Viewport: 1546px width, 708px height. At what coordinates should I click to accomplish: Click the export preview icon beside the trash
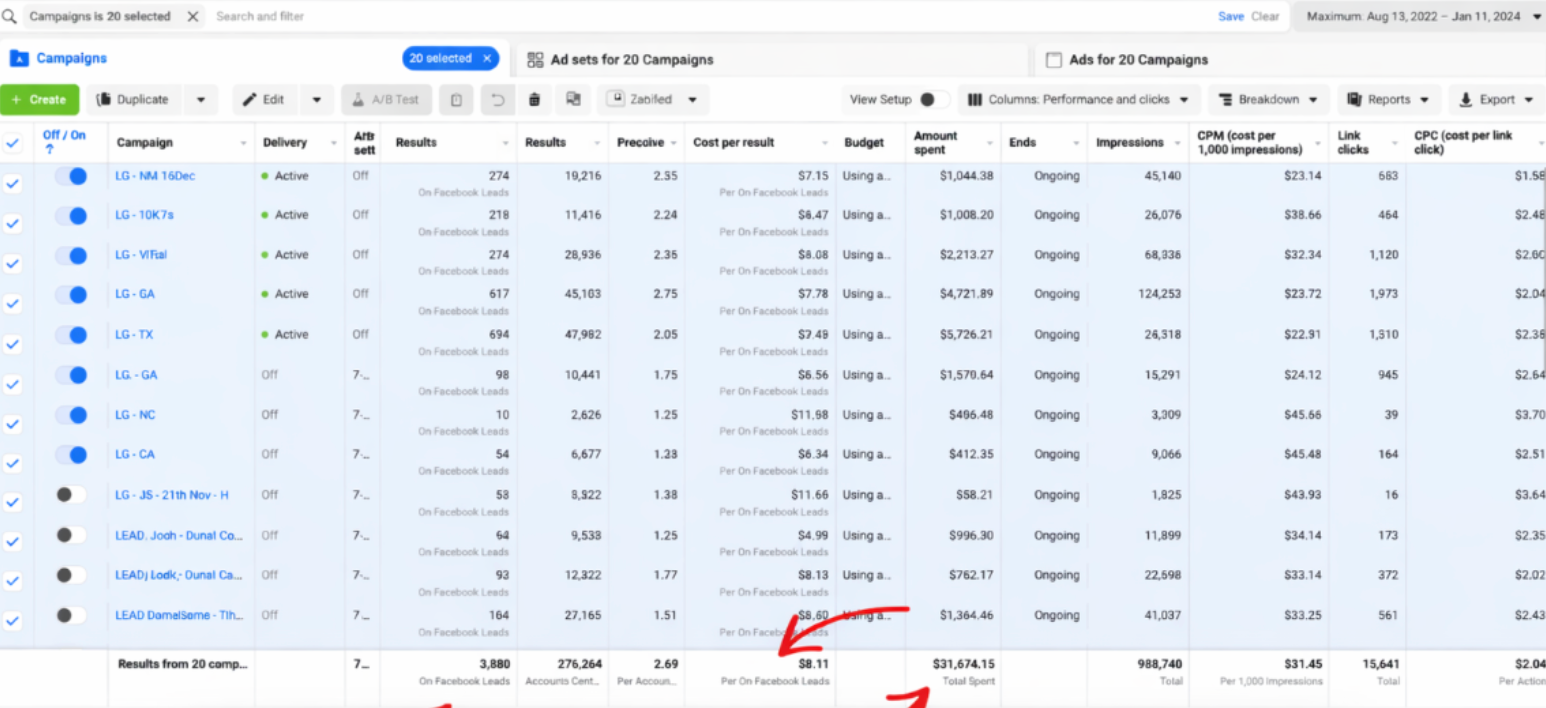tap(572, 99)
